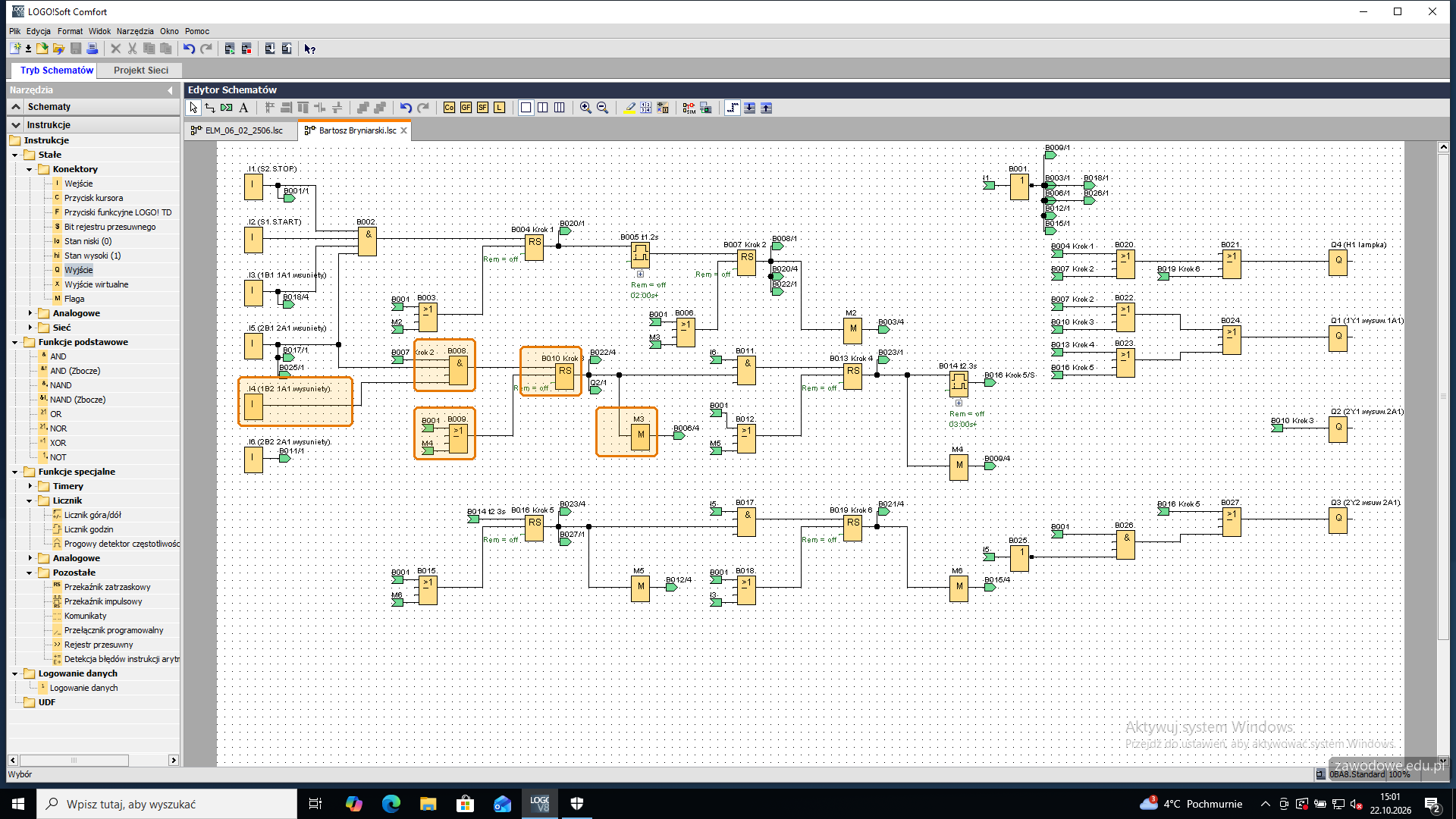Open the Constants (Co) block palette
Screen dimensions: 1456x819
pos(449,108)
